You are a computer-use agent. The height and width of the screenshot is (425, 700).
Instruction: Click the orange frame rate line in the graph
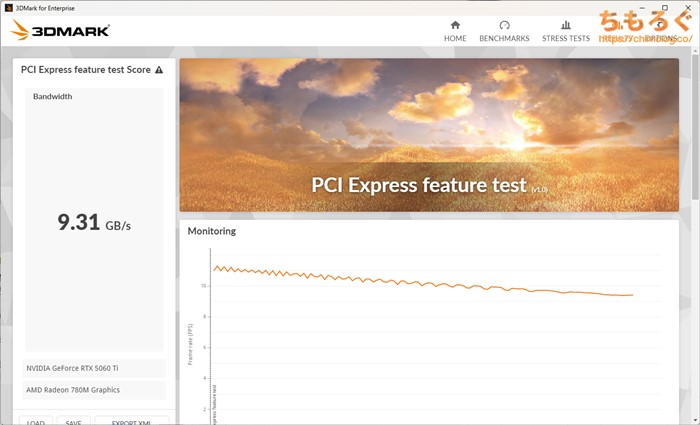click(x=422, y=282)
